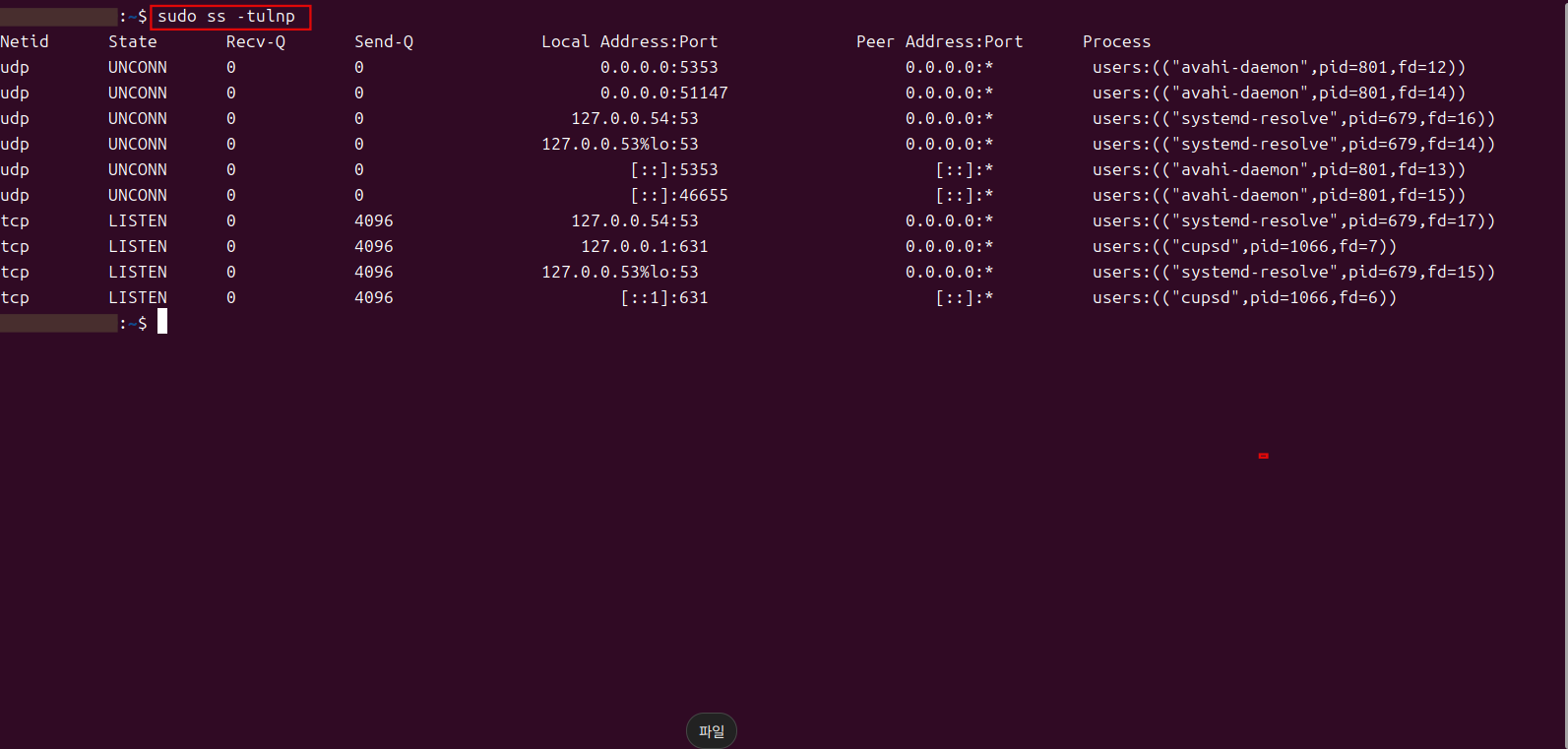Click the Recv-Q column header

click(255, 41)
